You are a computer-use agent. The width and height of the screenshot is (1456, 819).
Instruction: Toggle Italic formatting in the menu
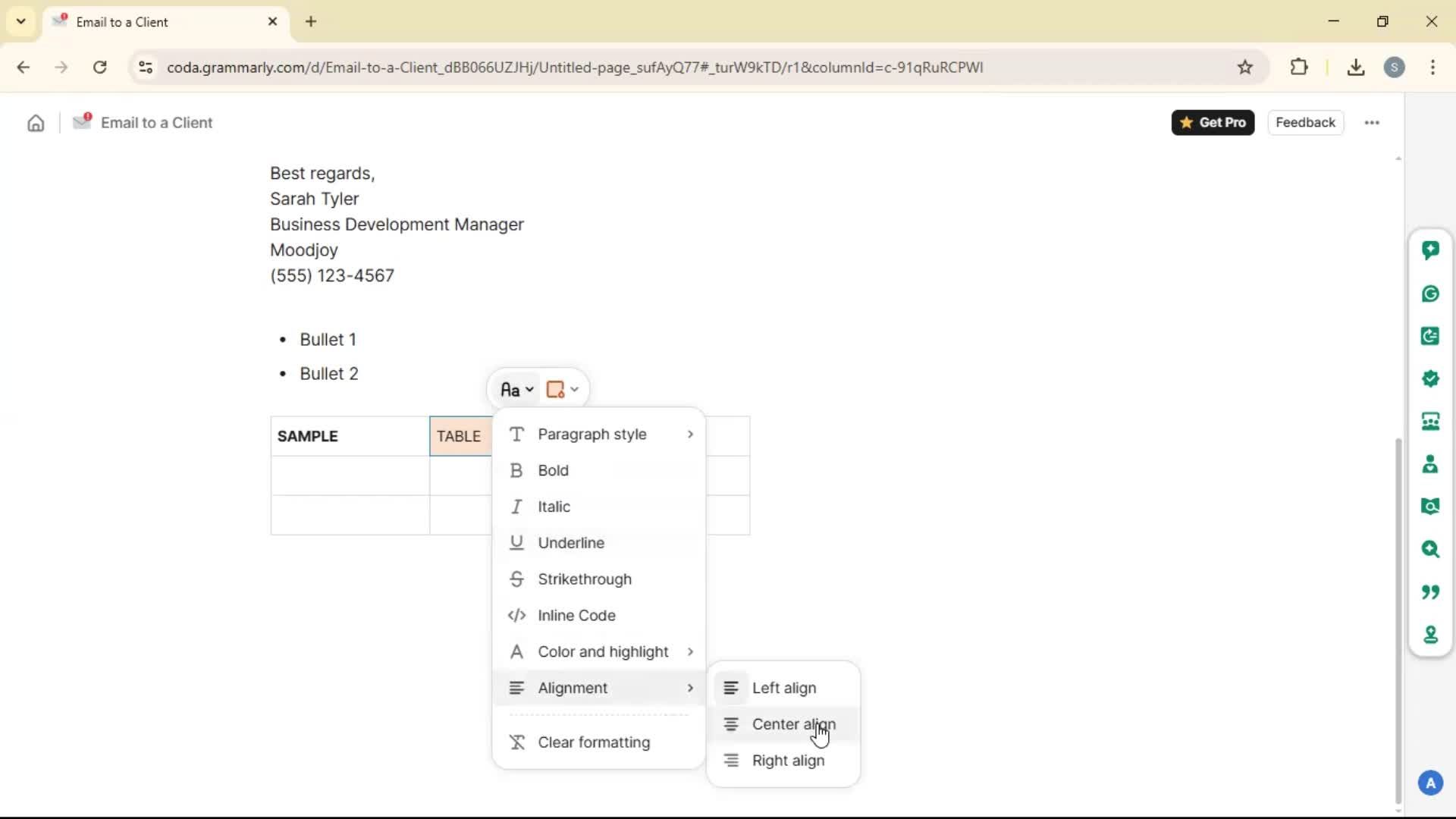554,507
